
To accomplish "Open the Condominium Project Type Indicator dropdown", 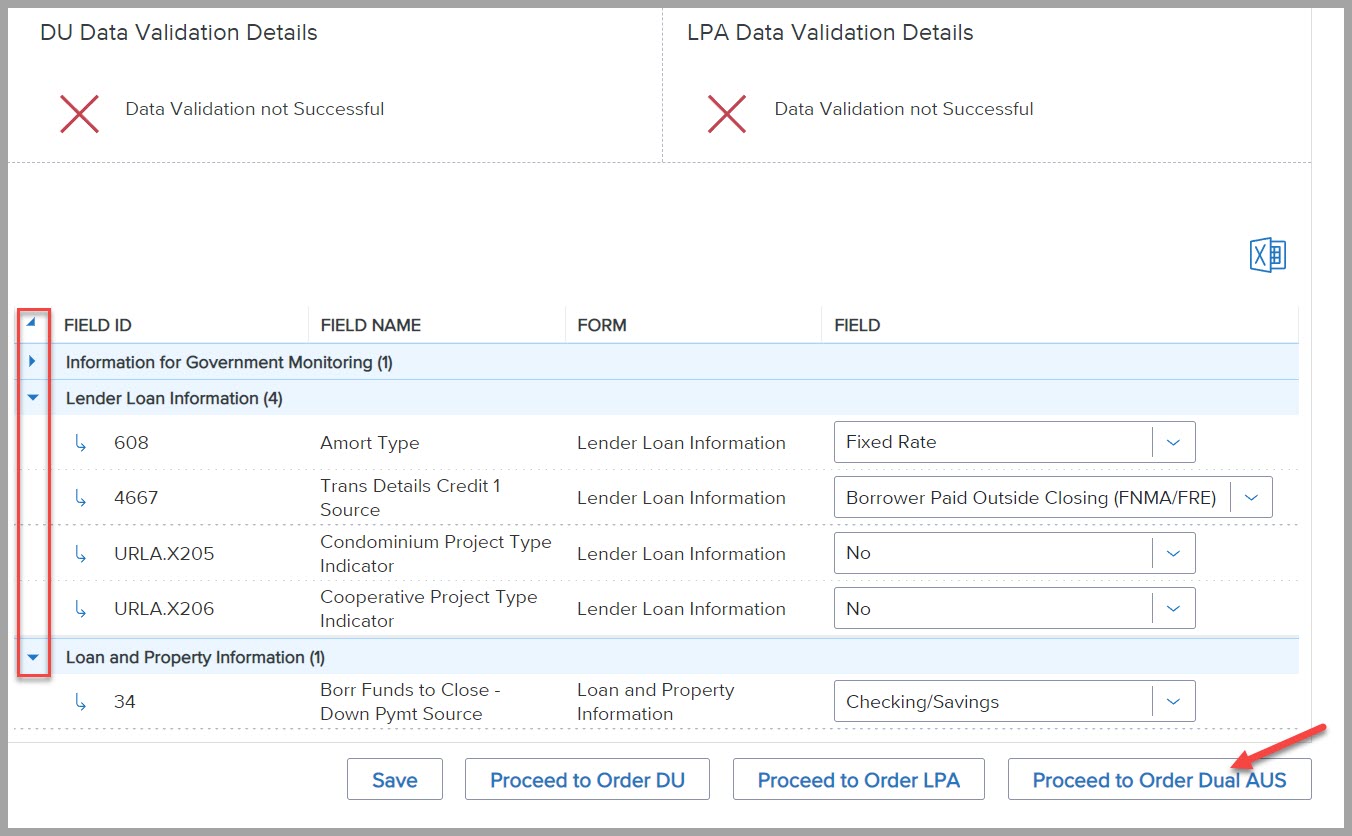I will click(1174, 553).
